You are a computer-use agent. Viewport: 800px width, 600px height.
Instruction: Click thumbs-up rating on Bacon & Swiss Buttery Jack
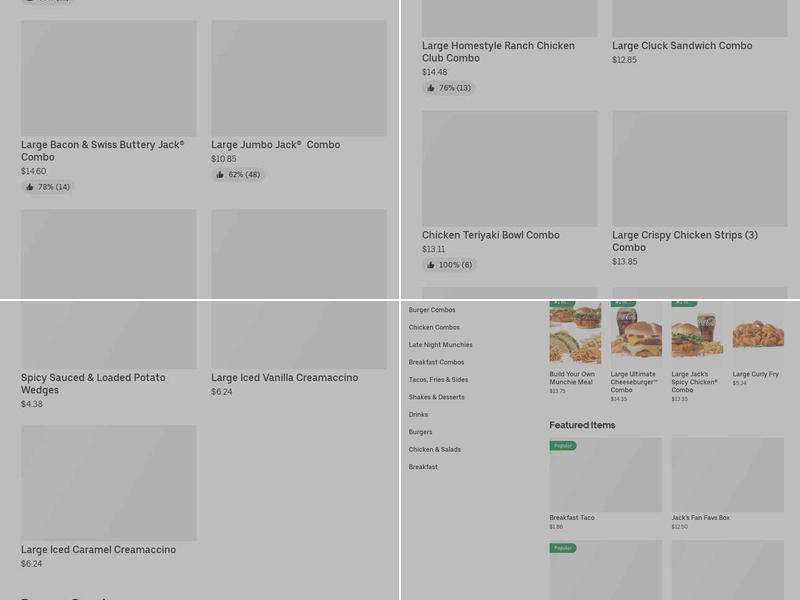pos(48,187)
